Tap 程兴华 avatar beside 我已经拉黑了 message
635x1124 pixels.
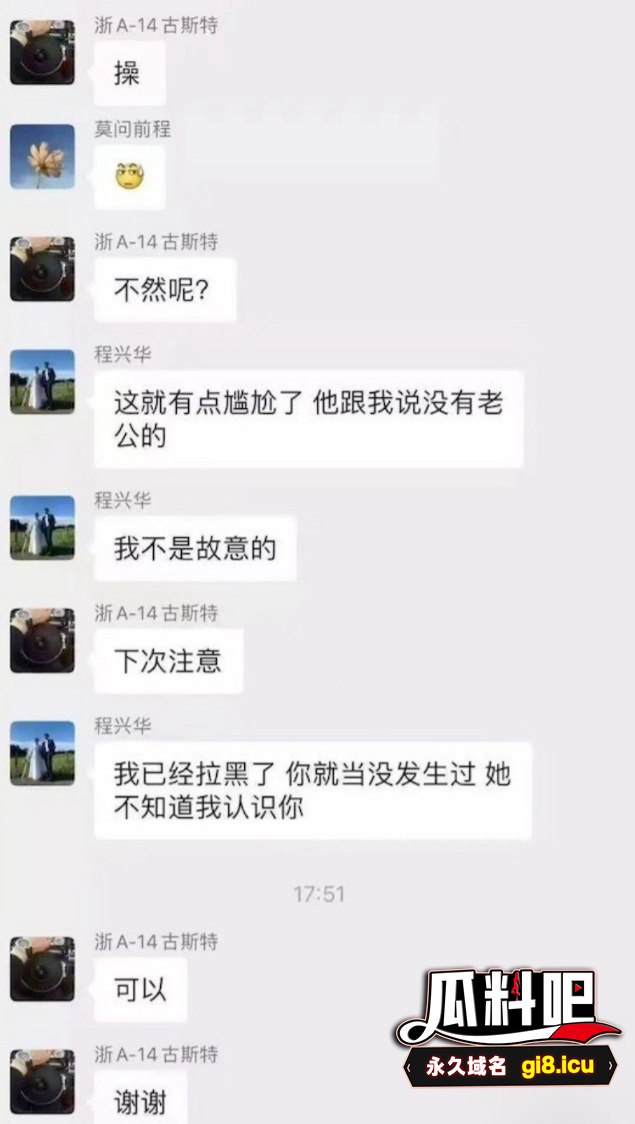[42, 753]
